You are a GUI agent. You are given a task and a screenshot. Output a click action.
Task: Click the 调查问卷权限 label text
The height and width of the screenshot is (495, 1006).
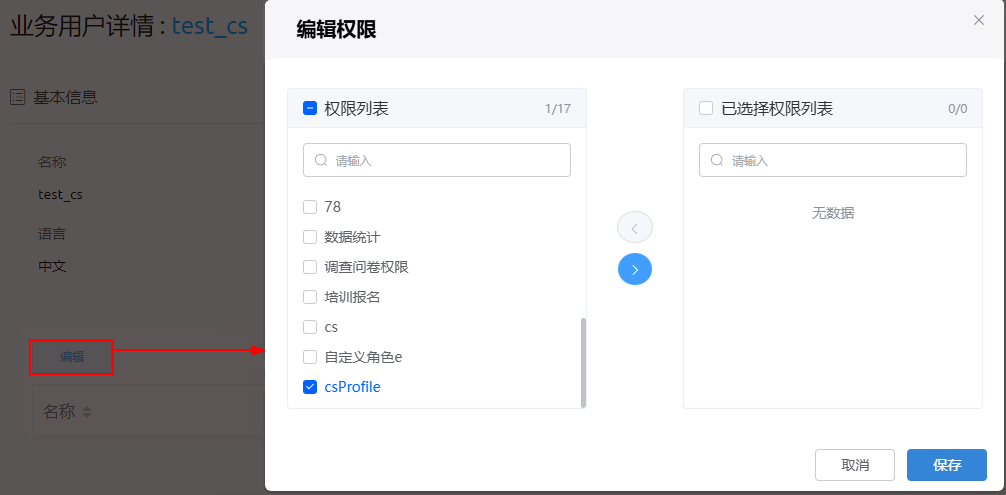[366, 267]
